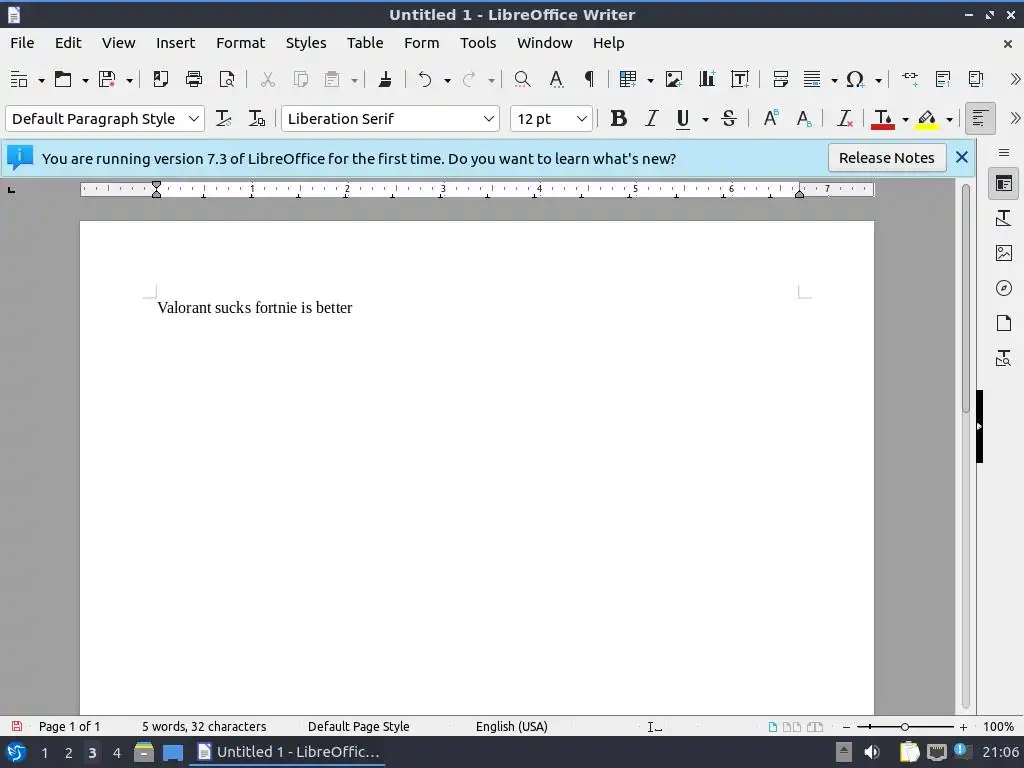Click New Style from Selection icon

(x=257, y=119)
